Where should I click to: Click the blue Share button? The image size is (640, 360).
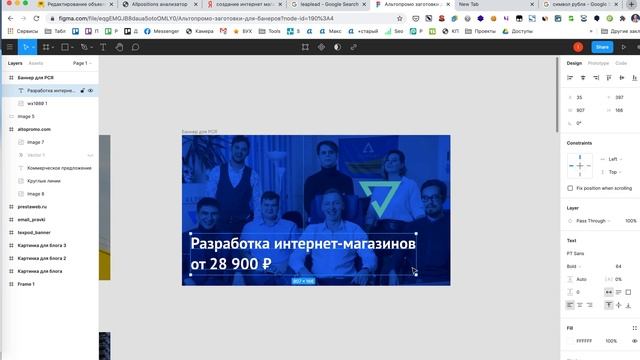tap(602, 47)
